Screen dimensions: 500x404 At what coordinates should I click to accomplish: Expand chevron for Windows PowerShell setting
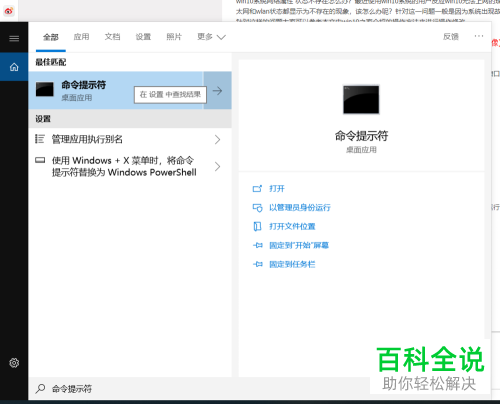pyautogui.click(x=218, y=166)
